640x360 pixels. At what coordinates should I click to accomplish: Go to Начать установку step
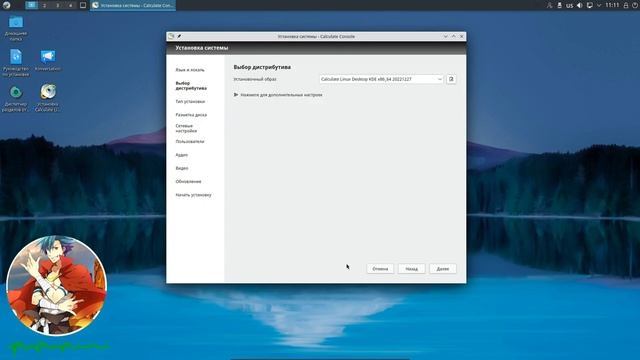point(193,195)
